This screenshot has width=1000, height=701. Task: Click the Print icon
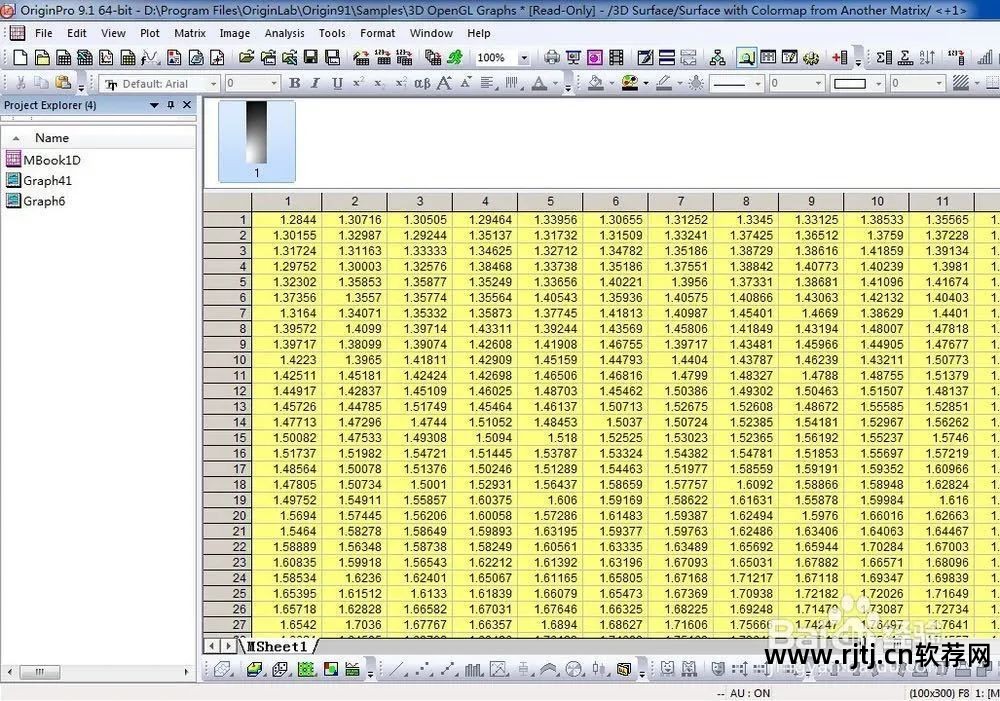tap(552, 58)
